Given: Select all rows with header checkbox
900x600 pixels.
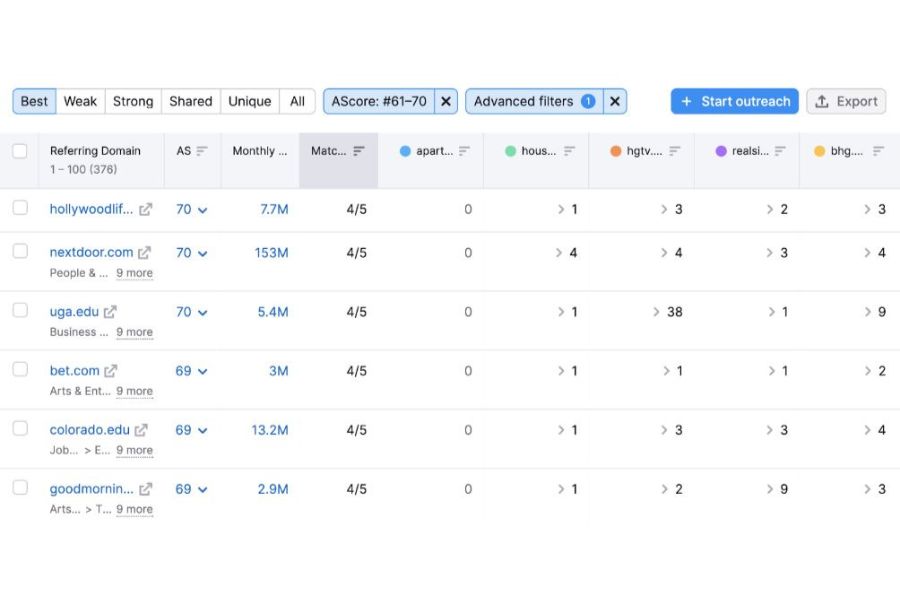Looking at the screenshot, I should 20,151.
